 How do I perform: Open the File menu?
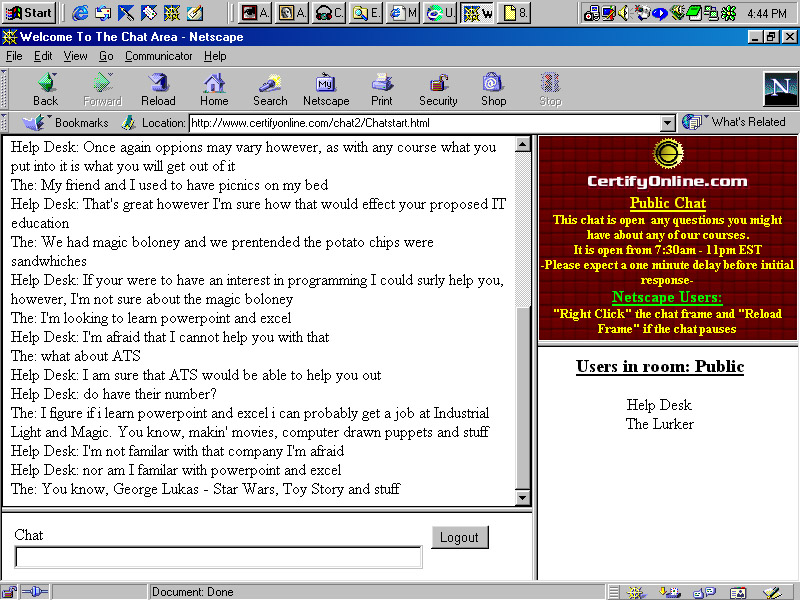click(x=14, y=56)
